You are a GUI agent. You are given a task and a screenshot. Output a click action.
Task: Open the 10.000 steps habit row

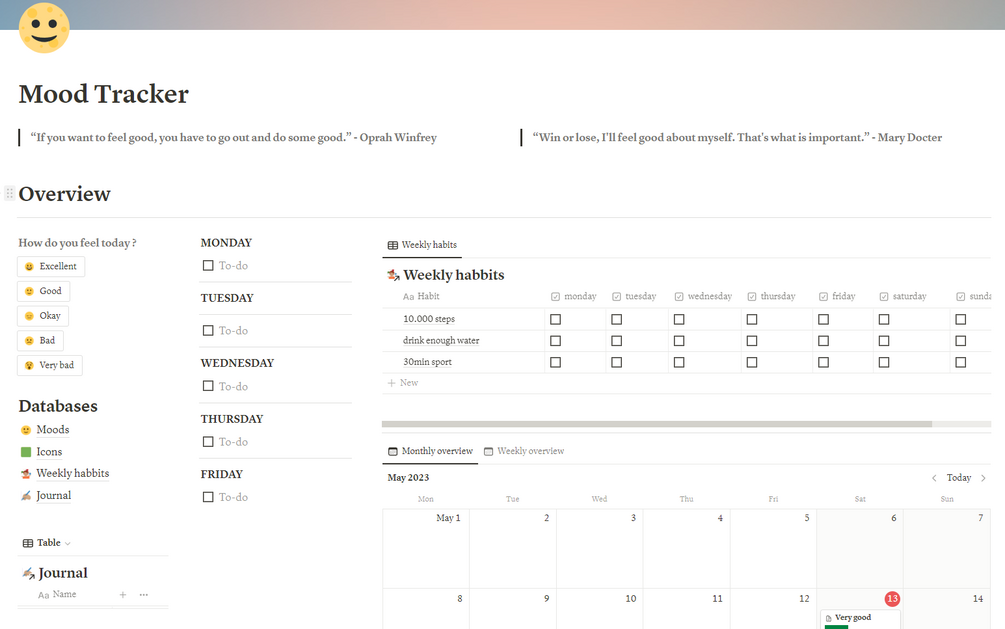(429, 319)
